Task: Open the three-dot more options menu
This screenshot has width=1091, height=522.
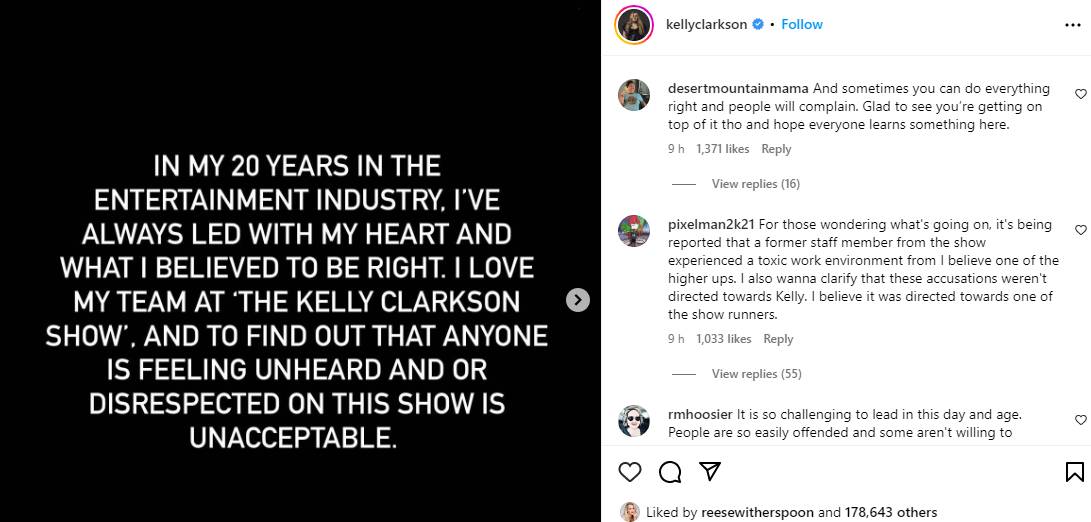Action: (x=1073, y=25)
